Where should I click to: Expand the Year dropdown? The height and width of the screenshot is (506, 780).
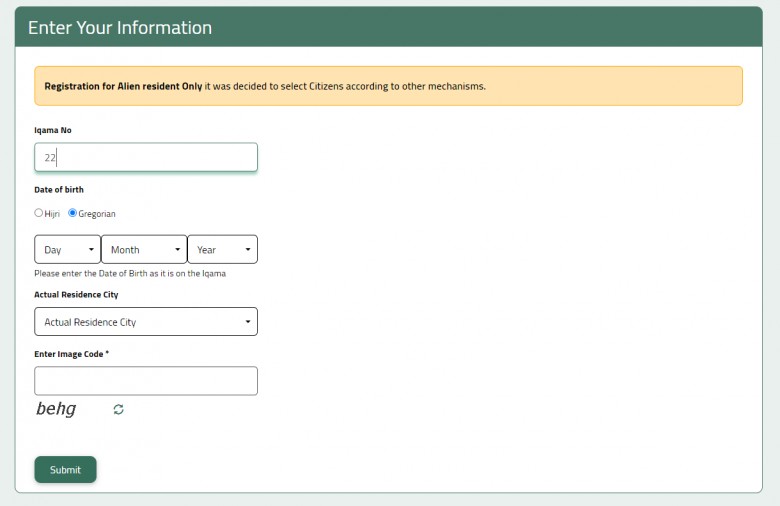pos(222,250)
